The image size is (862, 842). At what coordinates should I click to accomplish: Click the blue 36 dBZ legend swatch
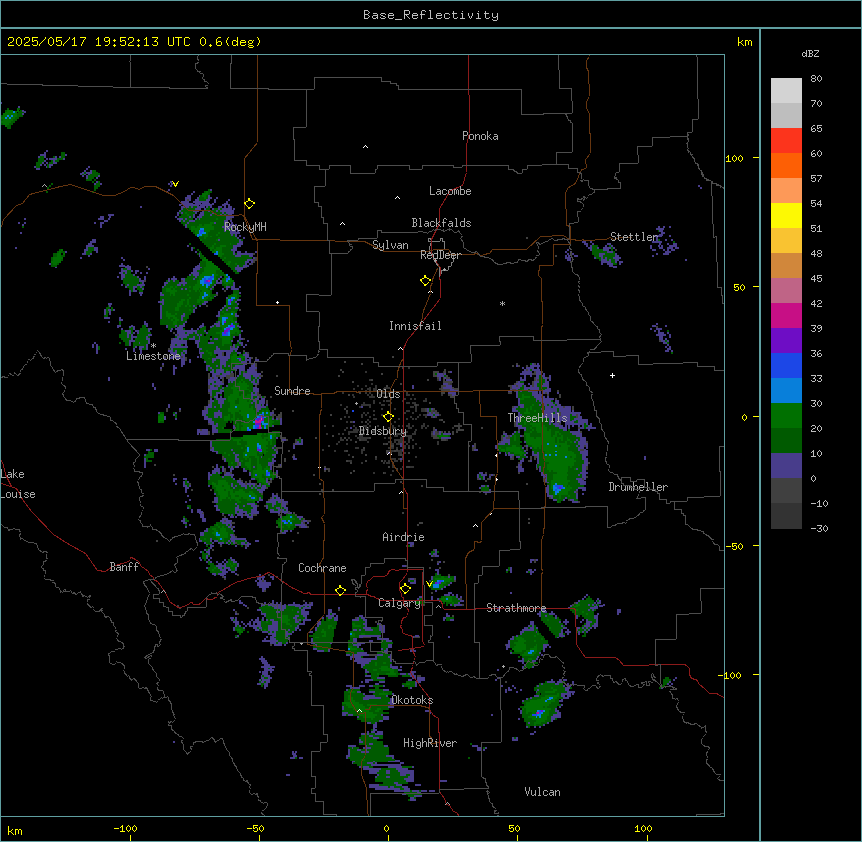786,365
